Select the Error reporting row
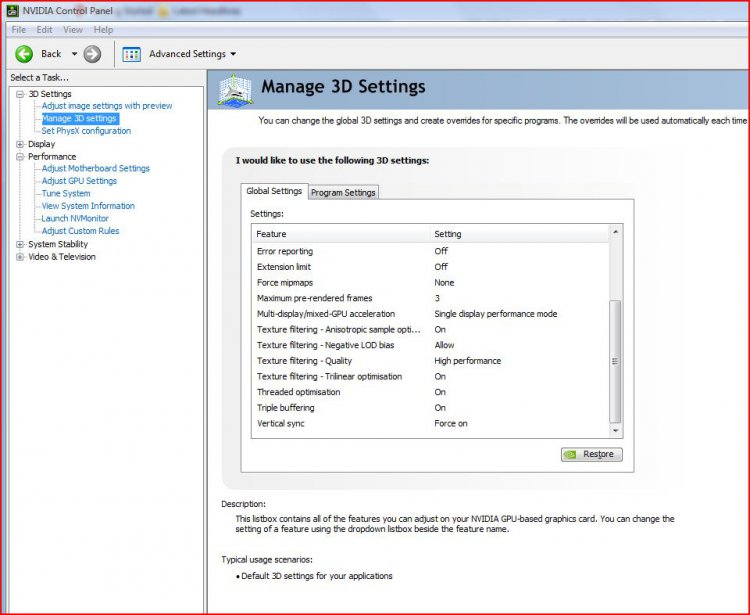The height and width of the screenshot is (615, 750). tap(430, 251)
